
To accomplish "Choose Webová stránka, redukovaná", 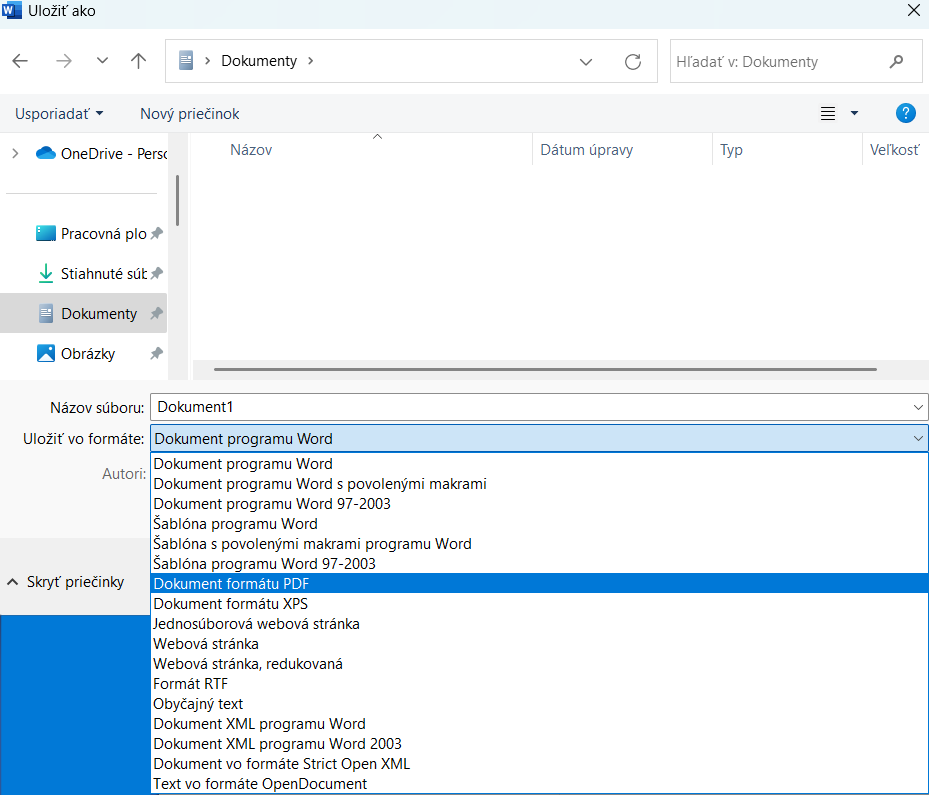I will (x=539, y=664).
